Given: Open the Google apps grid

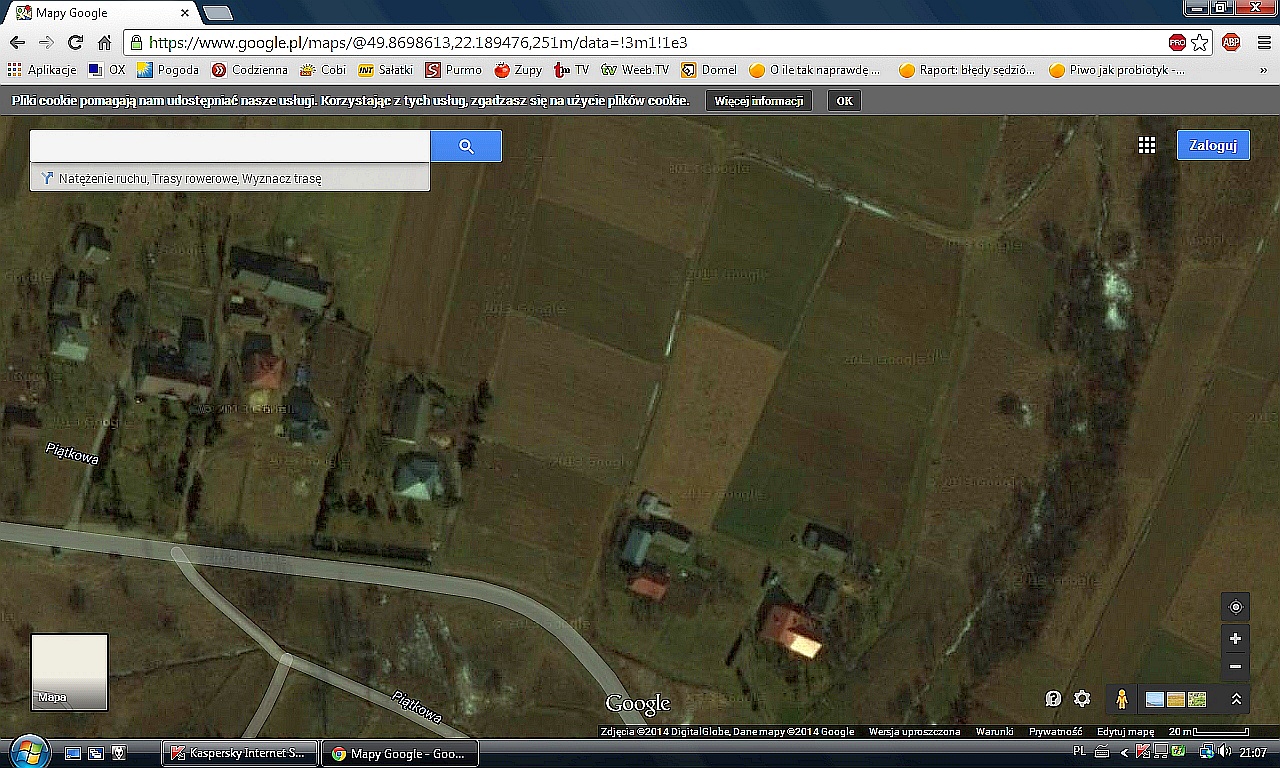Looking at the screenshot, I should click(1147, 146).
